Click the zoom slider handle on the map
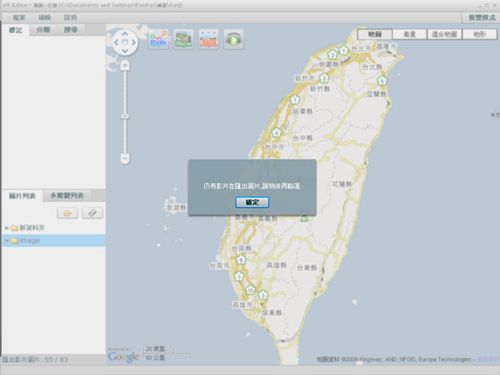Viewport: 500px width, 375px height. pyautogui.click(x=125, y=116)
